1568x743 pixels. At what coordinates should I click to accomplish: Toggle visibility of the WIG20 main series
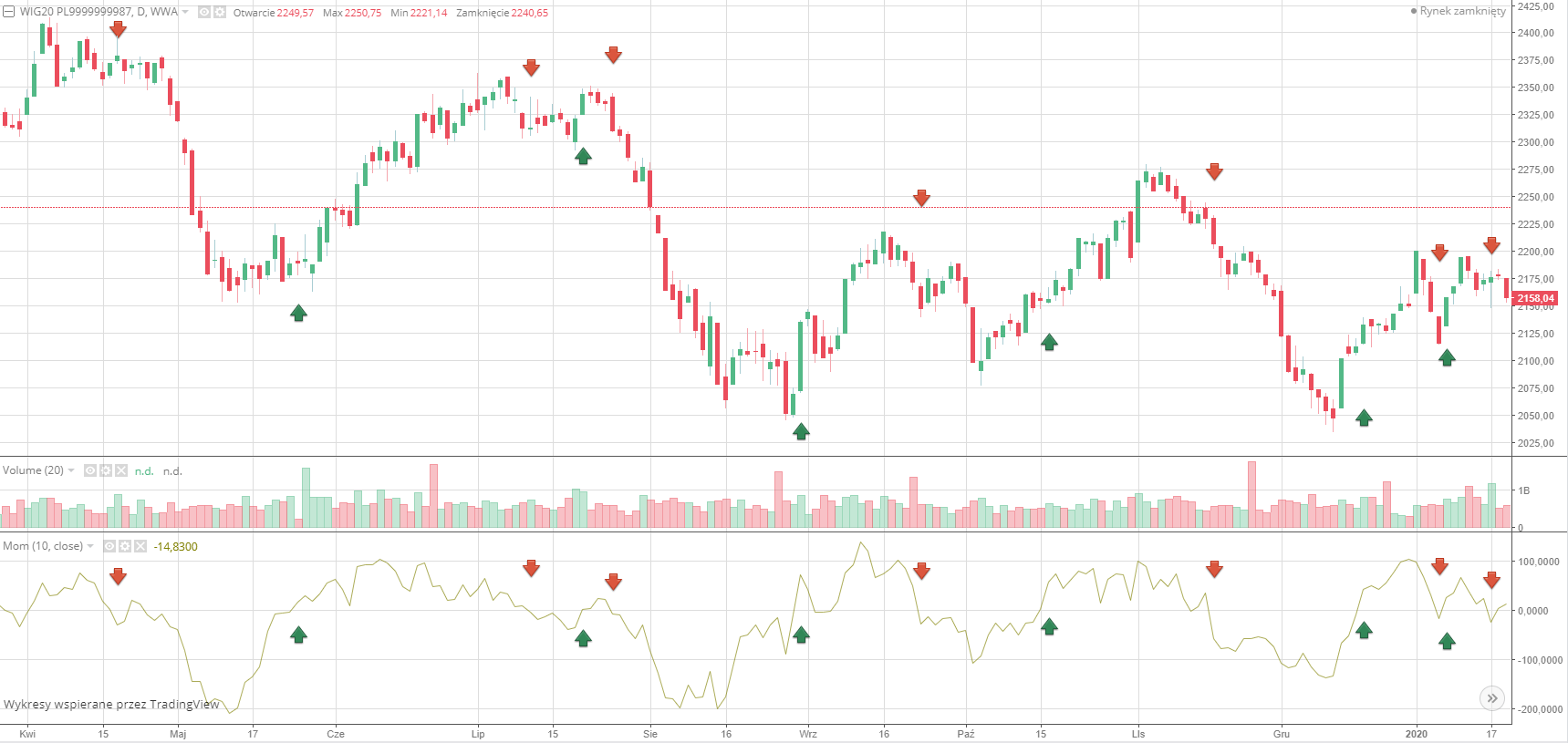(x=205, y=13)
